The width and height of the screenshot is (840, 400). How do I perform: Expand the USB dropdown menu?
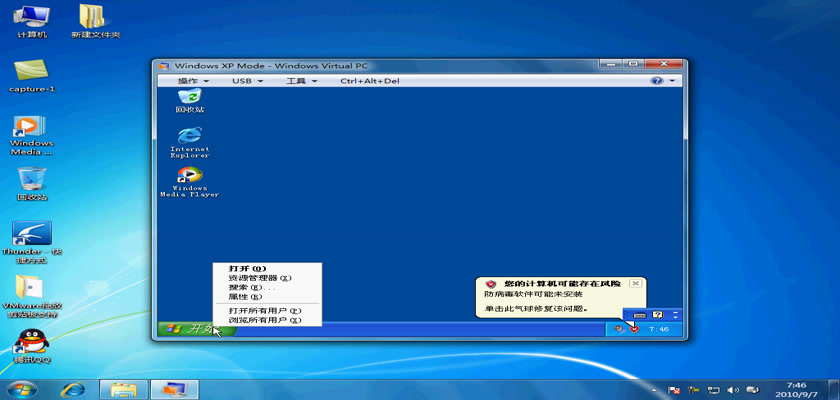246,81
